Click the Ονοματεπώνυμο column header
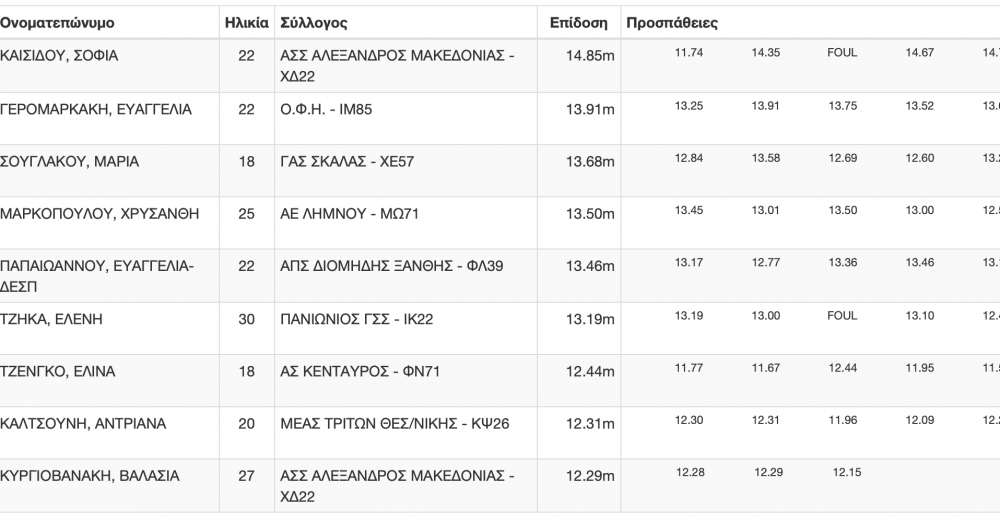The image size is (1000, 520). [x=57, y=23]
